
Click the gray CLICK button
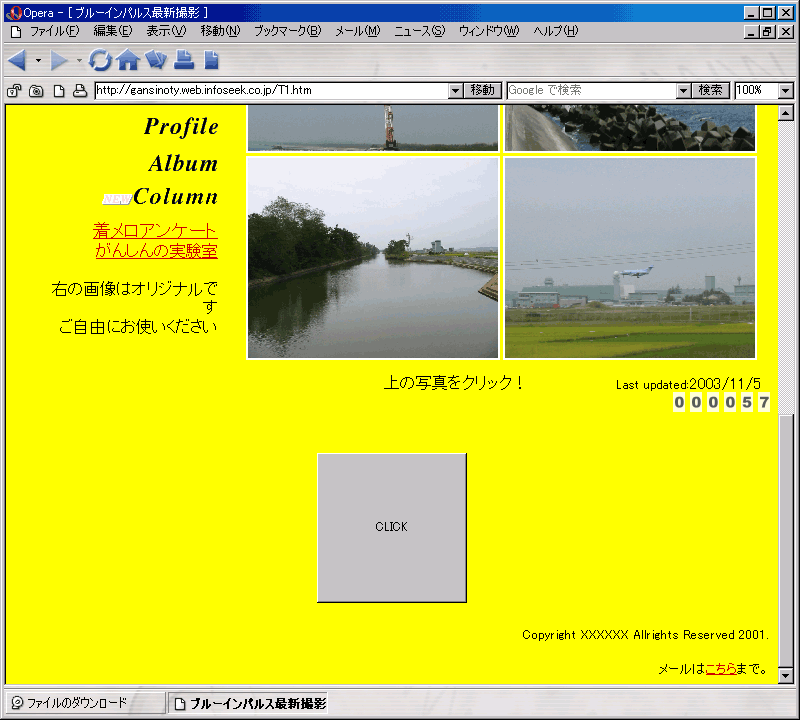click(392, 528)
